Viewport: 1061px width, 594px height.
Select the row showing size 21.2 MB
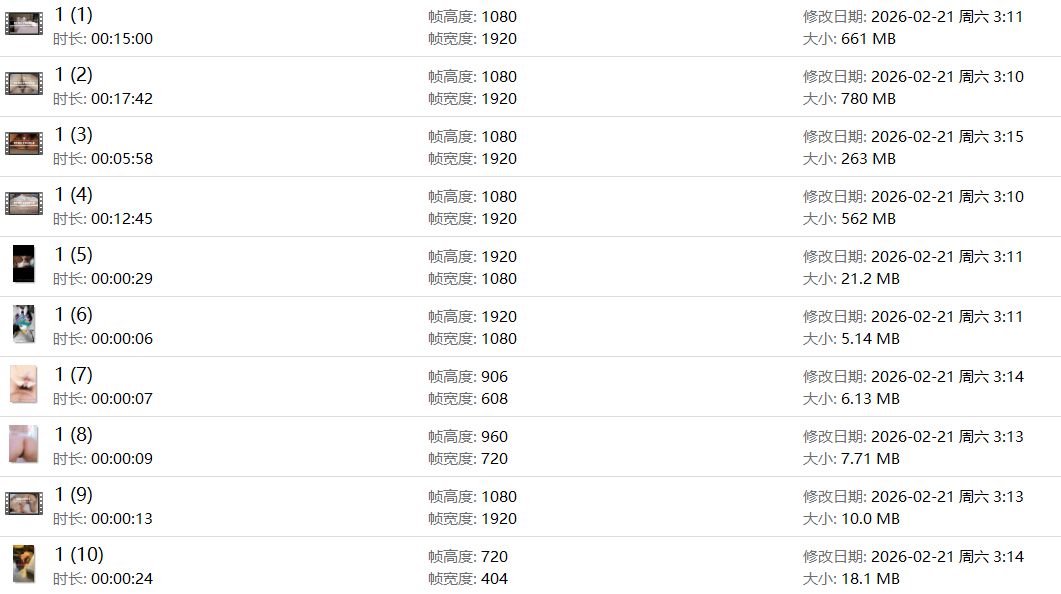coord(871,279)
